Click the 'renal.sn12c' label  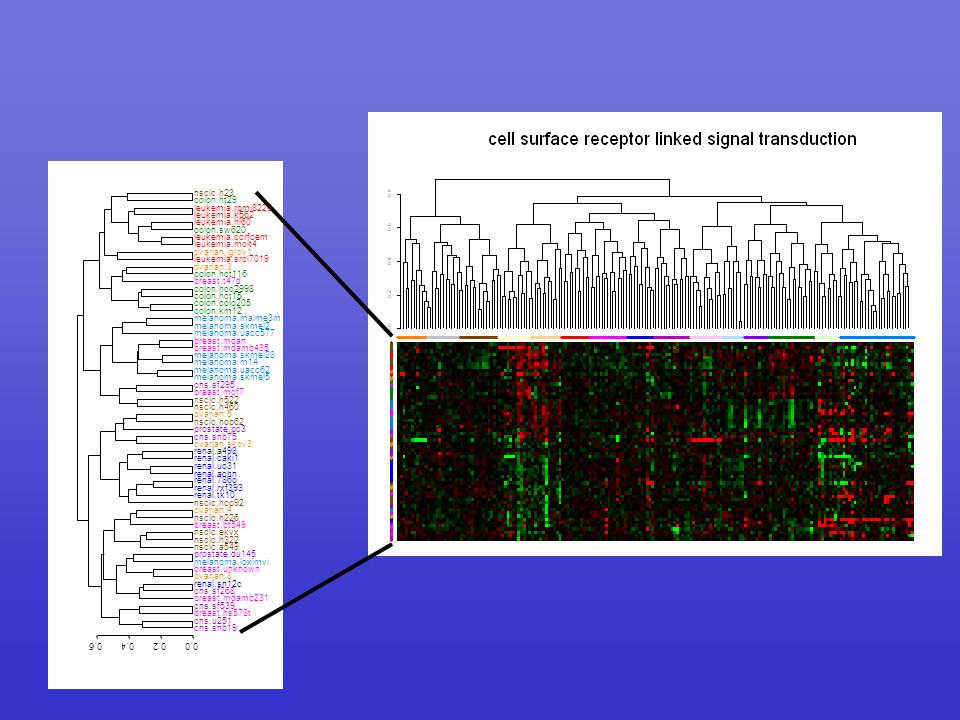click(218, 584)
